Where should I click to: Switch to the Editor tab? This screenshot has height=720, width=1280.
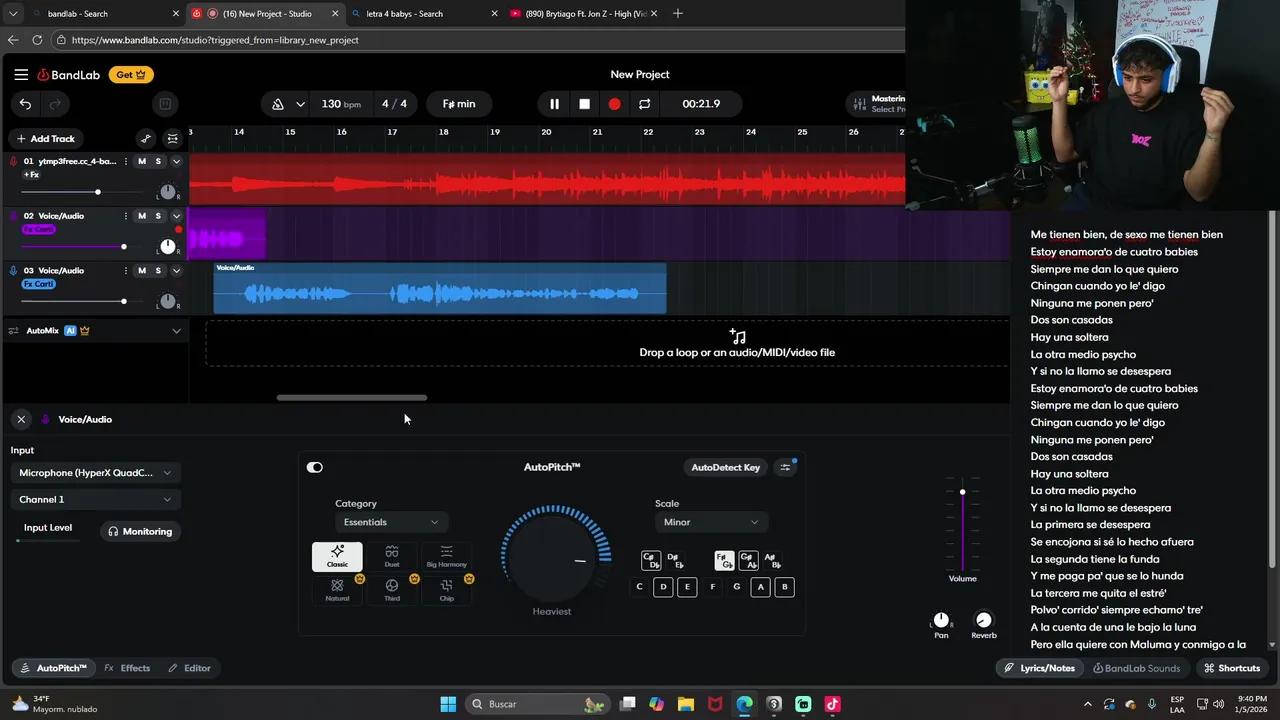pos(189,668)
